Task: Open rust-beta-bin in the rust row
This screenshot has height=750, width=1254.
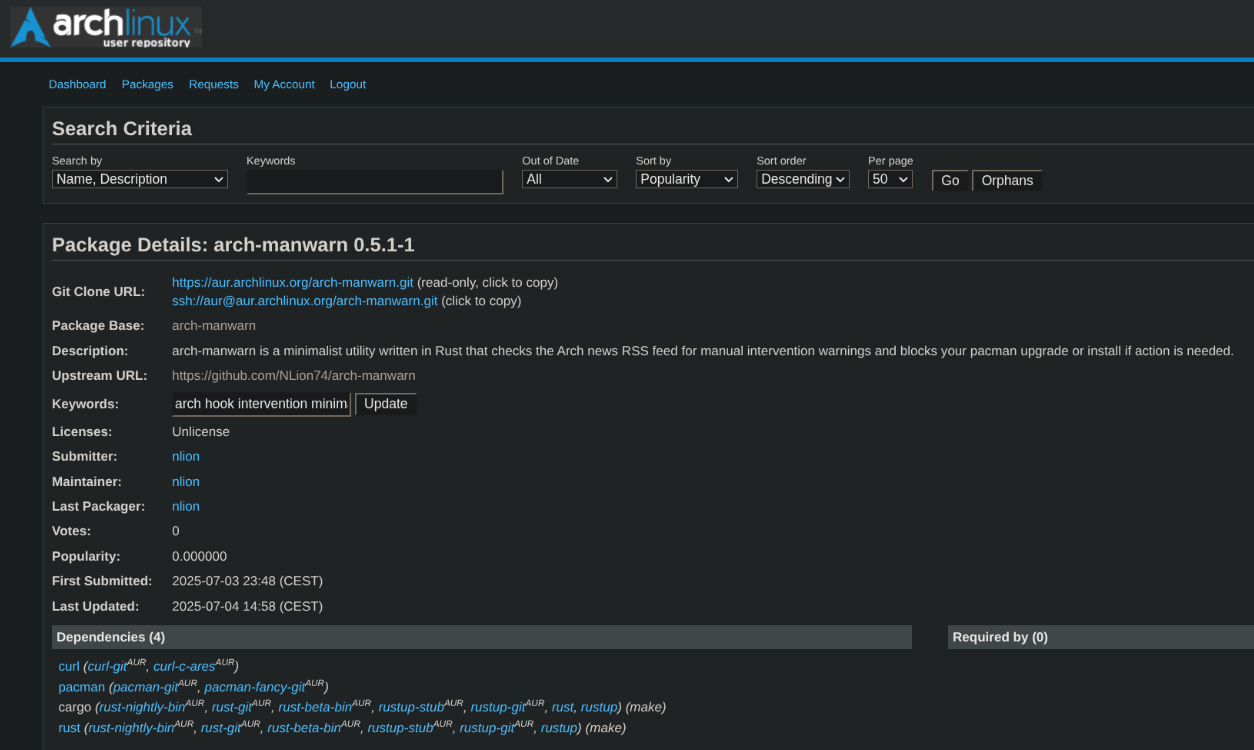Action: coord(304,729)
